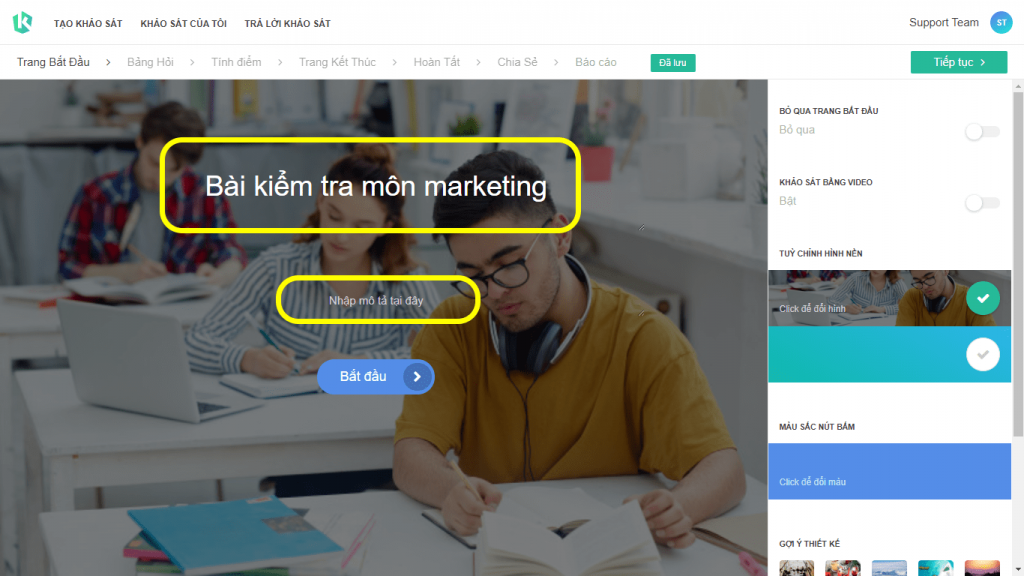Image resolution: width=1024 pixels, height=576 pixels.
Task: Click the Support Team account name
Action: (944, 22)
